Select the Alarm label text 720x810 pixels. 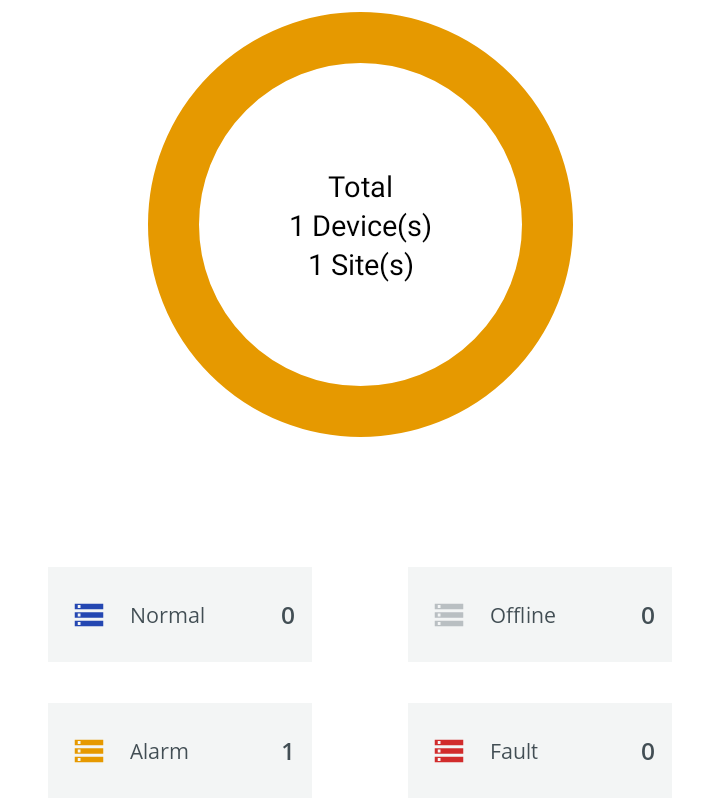pos(159,751)
